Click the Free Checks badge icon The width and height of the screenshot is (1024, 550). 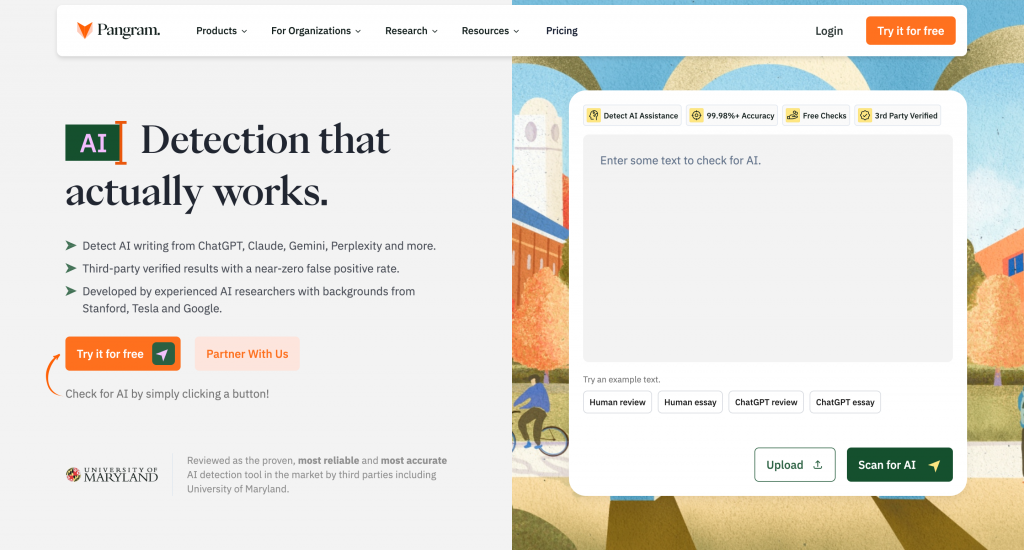coord(793,116)
